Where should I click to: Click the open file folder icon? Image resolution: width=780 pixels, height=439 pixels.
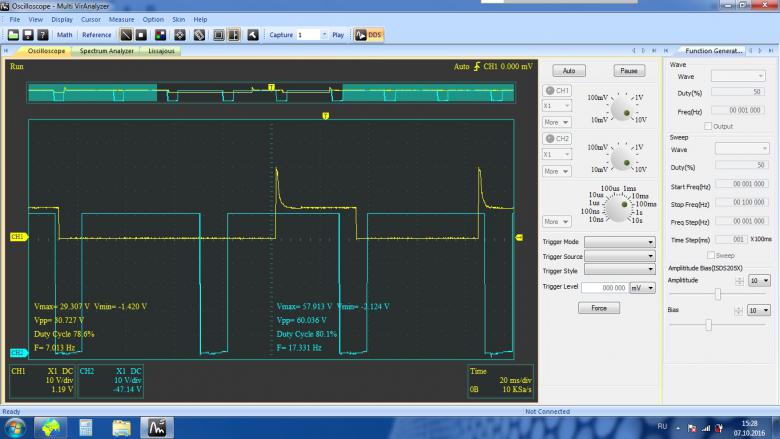coord(13,35)
